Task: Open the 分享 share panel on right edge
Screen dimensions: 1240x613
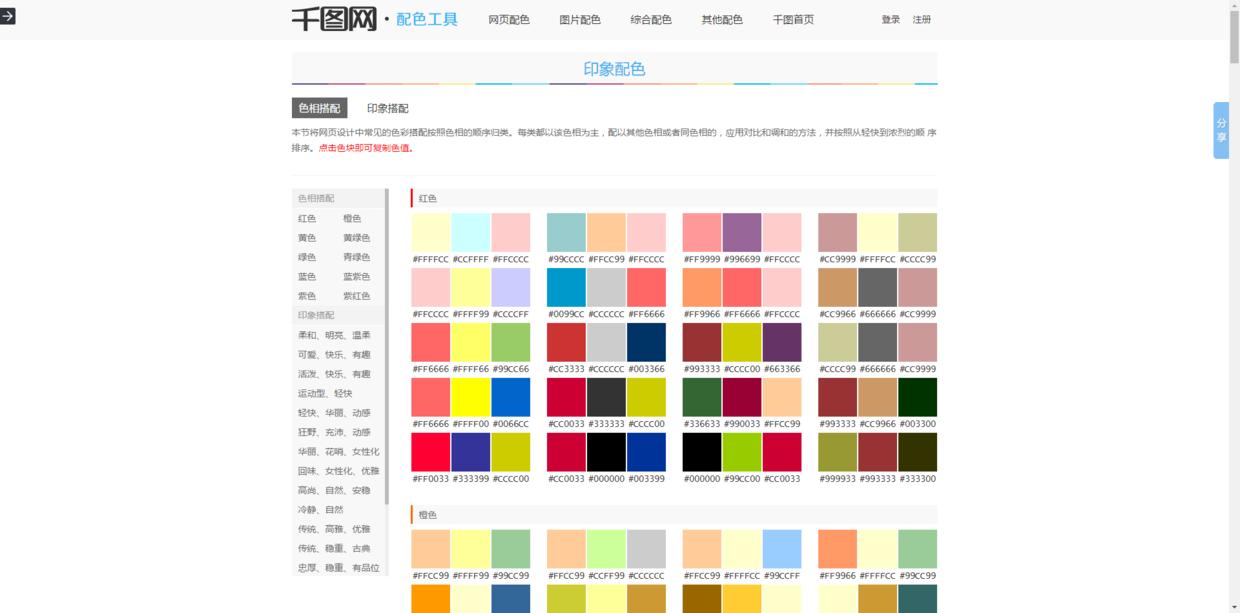Action: coord(1221,130)
